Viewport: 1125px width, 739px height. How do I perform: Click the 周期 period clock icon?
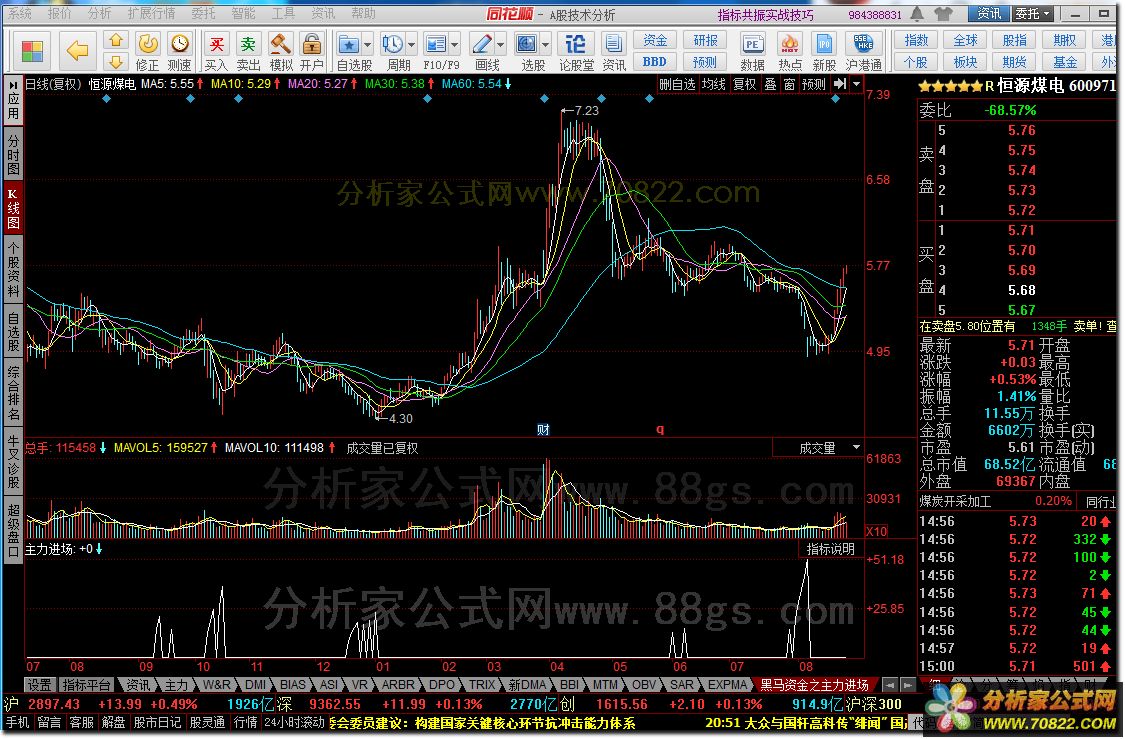[392, 45]
